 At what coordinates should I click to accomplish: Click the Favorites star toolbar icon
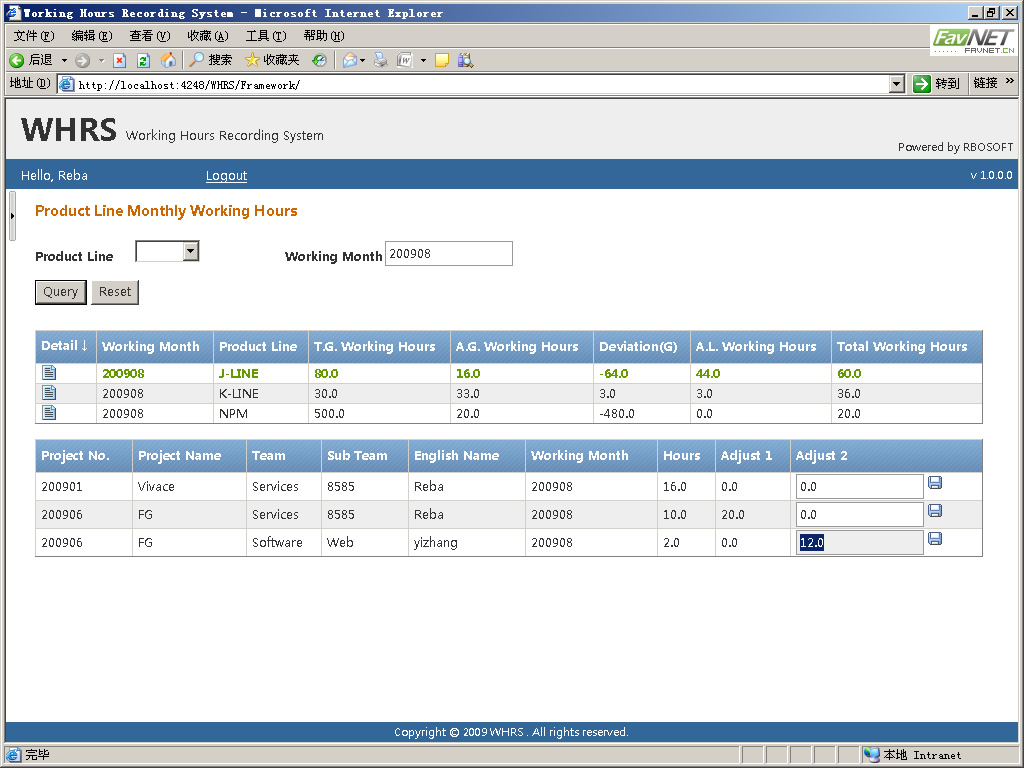(252, 60)
